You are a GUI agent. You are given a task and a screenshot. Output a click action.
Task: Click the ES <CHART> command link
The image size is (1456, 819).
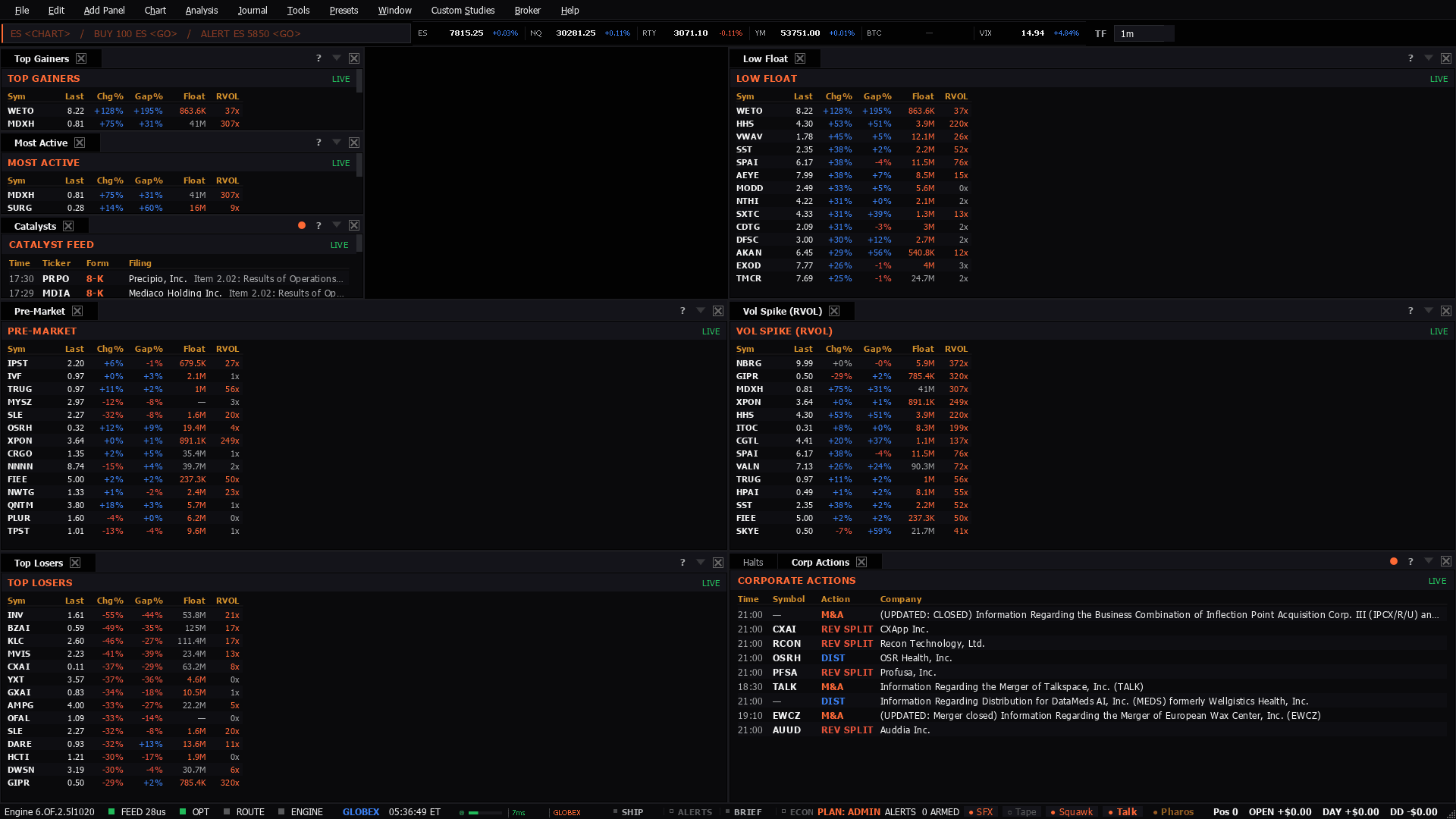40,33
